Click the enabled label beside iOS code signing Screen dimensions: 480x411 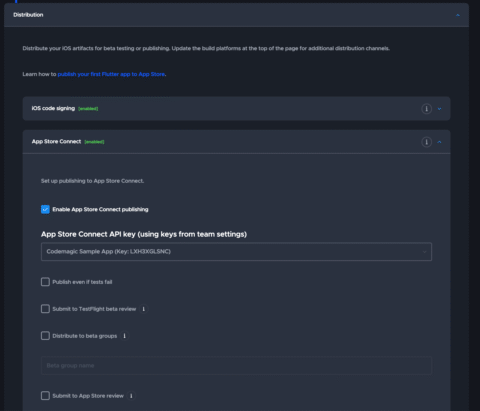88,109
